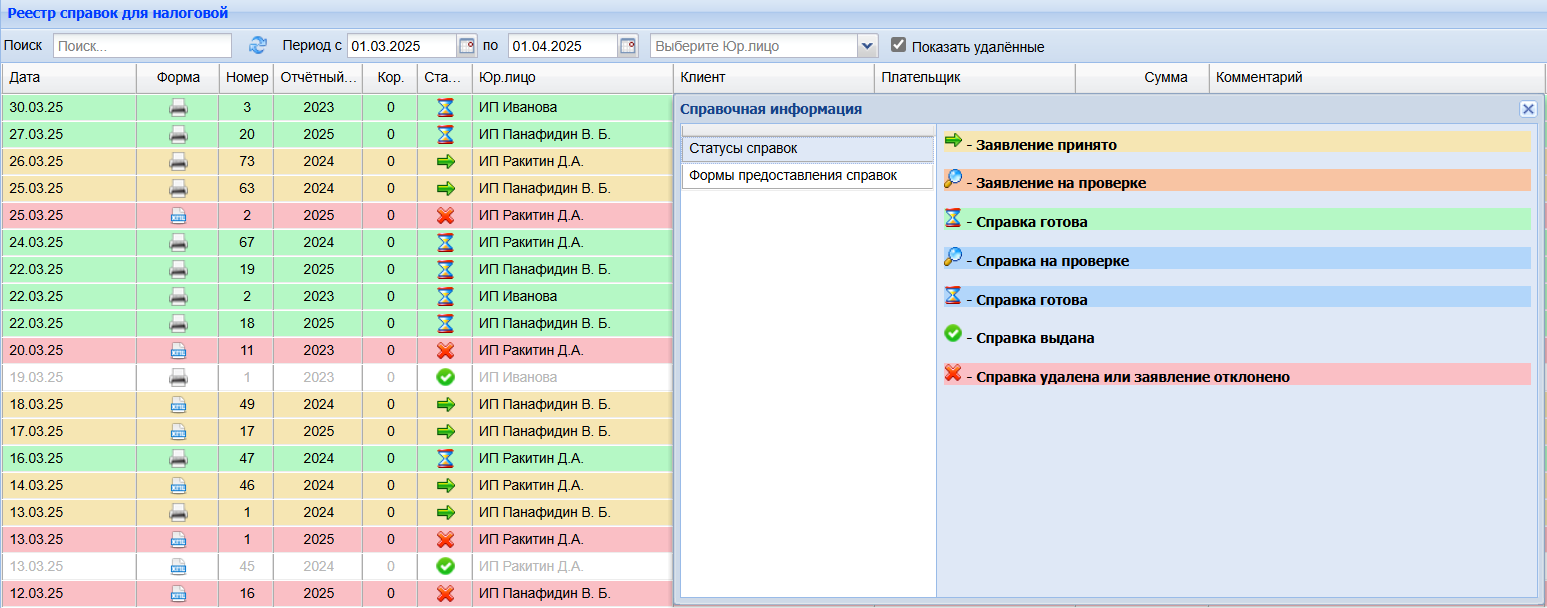Click hourglass status in 30.03.25 row
Viewport: 1547px width, 608px height.
tap(445, 107)
